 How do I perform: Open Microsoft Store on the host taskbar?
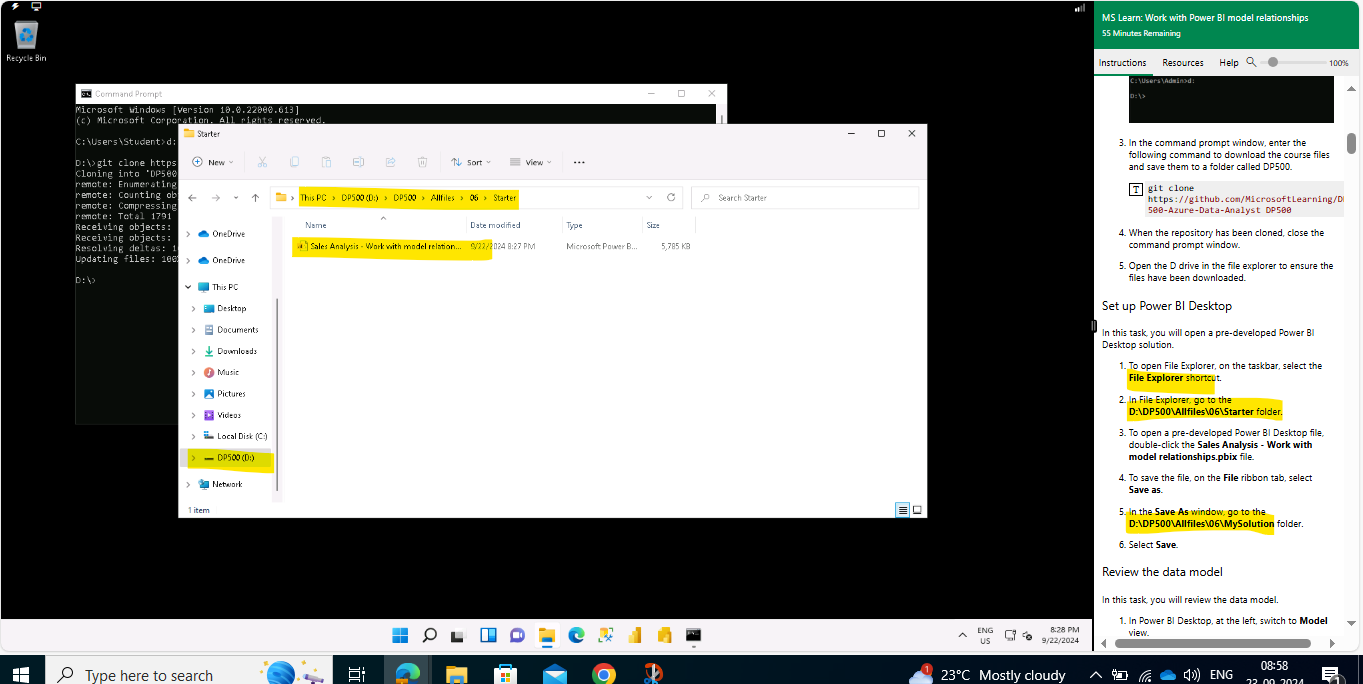[506, 674]
